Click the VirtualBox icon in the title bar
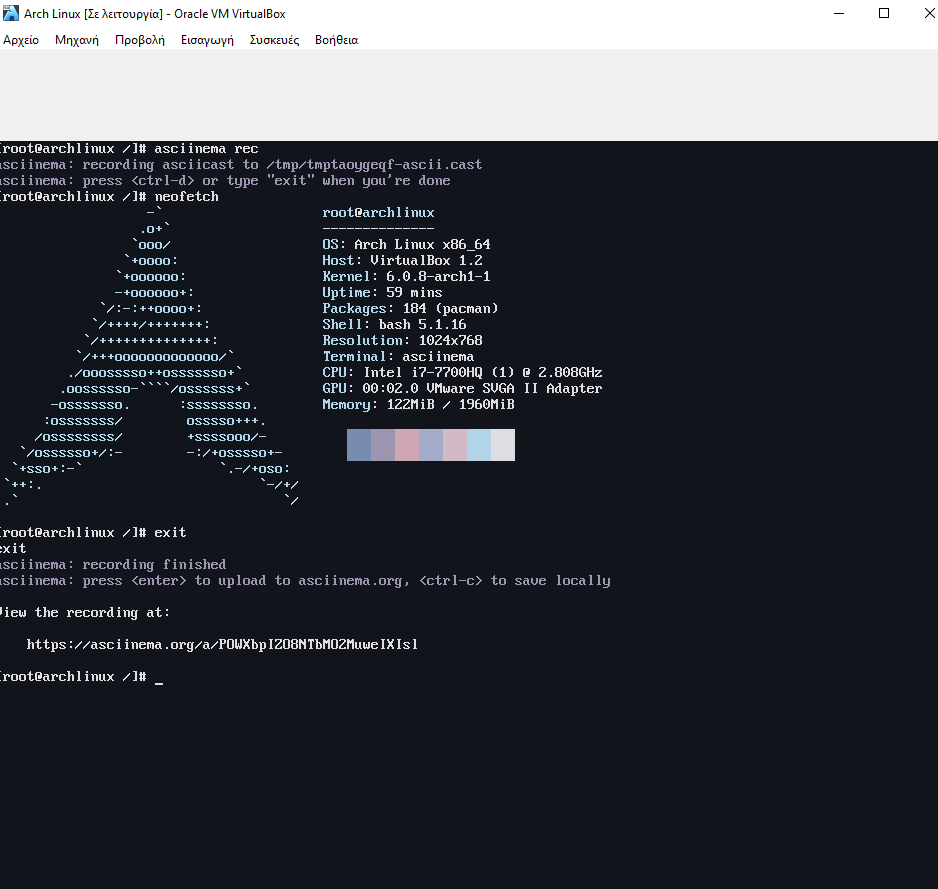 pyautogui.click(x=11, y=13)
